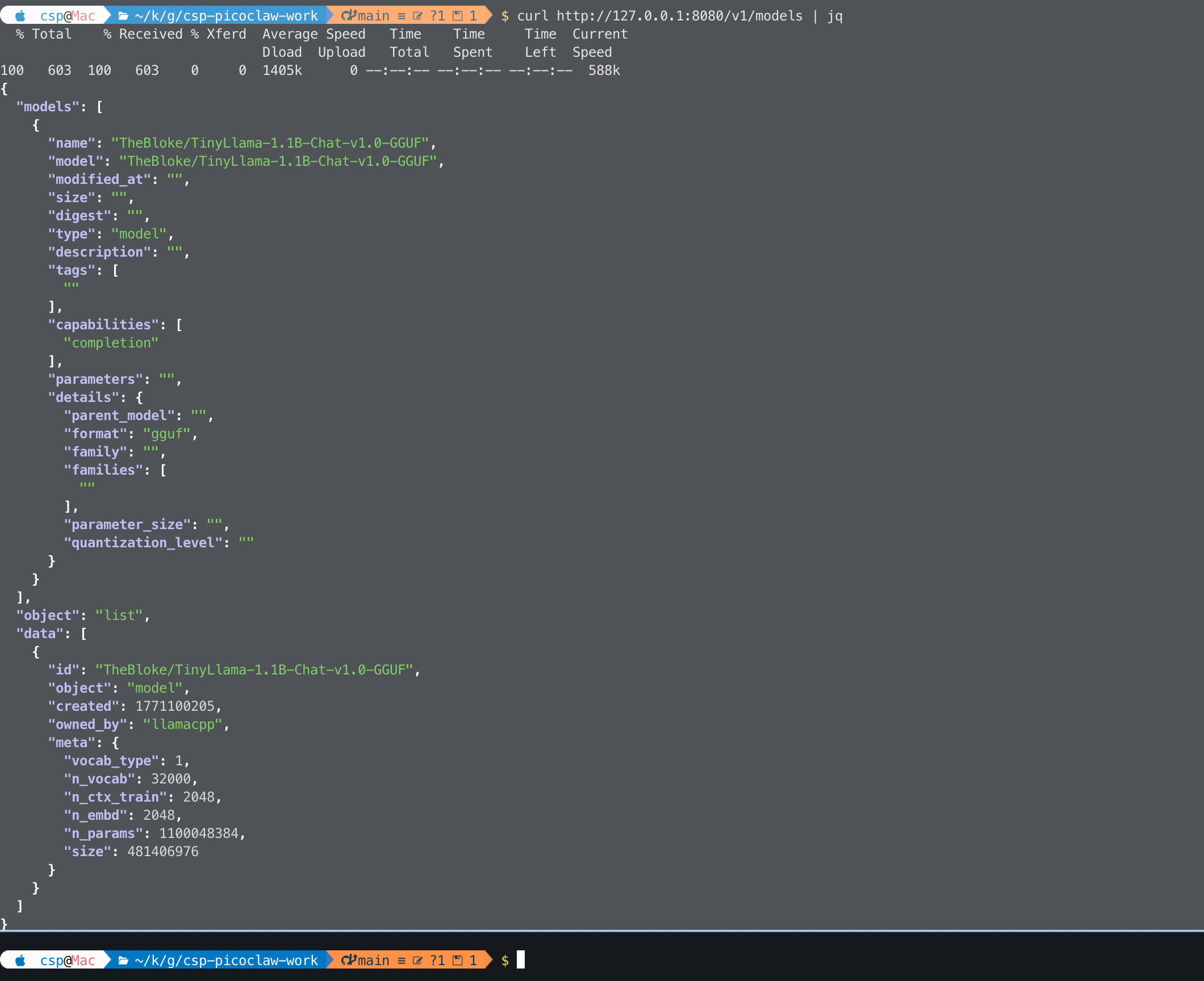Image resolution: width=1204 pixels, height=981 pixels.
Task: Click the Apple logo on the curl command line
Action: pyautogui.click(x=20, y=15)
